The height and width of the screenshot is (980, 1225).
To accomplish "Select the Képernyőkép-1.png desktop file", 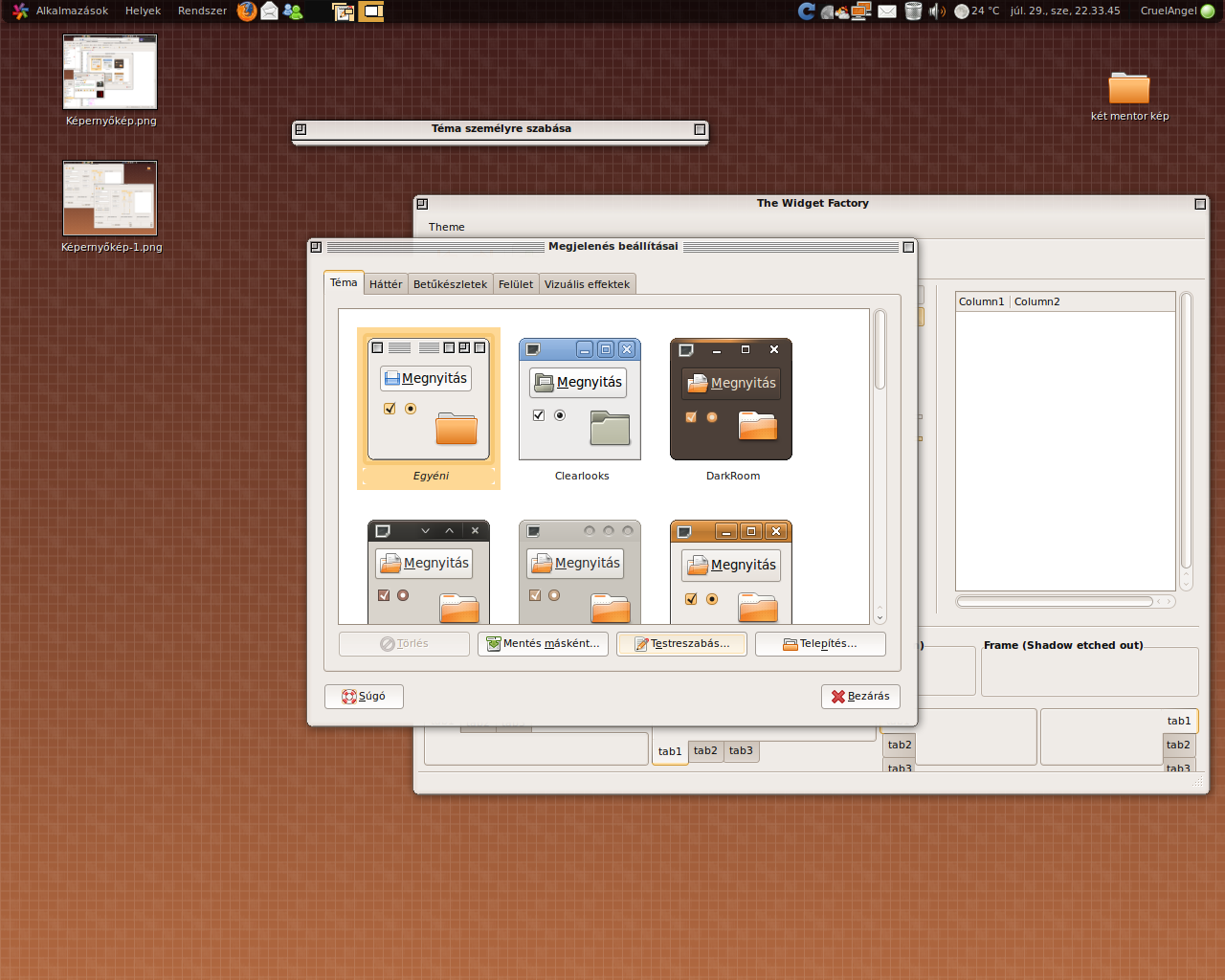I will tap(111, 207).
